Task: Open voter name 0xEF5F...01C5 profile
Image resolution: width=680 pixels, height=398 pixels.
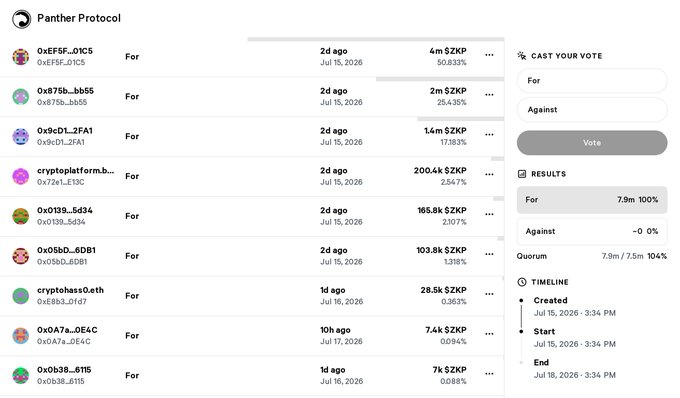Action: coord(65,51)
